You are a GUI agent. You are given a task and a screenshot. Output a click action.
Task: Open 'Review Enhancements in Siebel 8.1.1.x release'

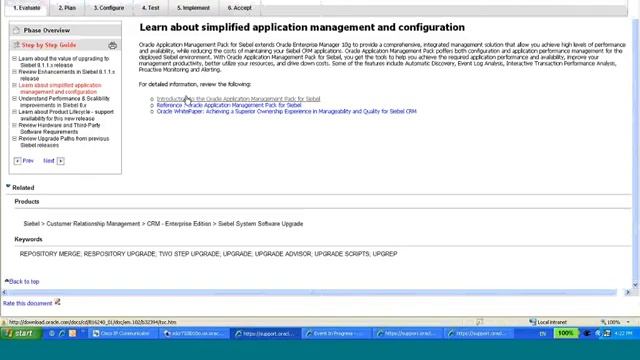[67, 75]
